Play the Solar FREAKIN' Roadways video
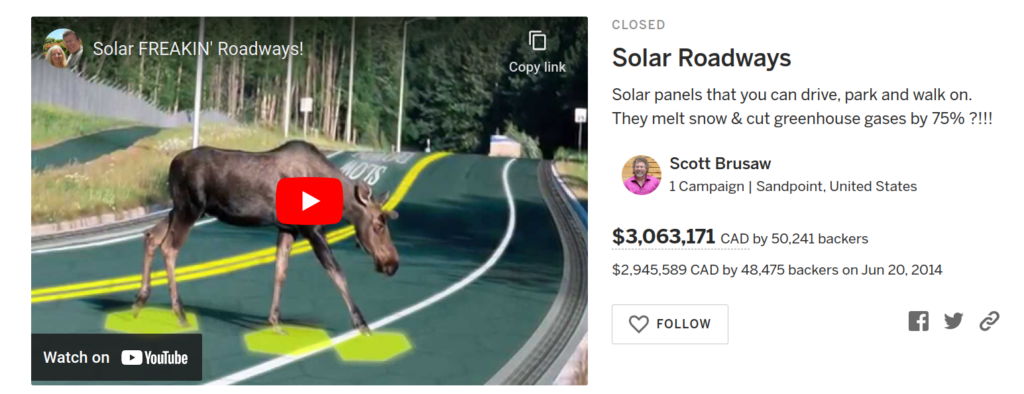The image size is (1024, 394). [x=309, y=201]
